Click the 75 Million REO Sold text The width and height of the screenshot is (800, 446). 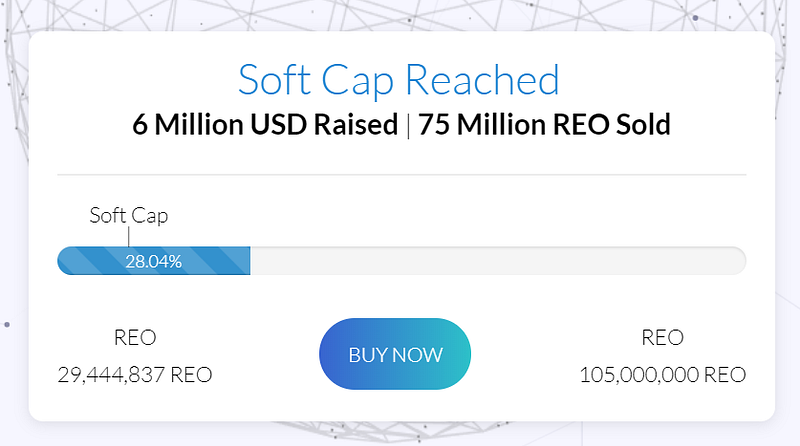pyautogui.click(x=544, y=125)
